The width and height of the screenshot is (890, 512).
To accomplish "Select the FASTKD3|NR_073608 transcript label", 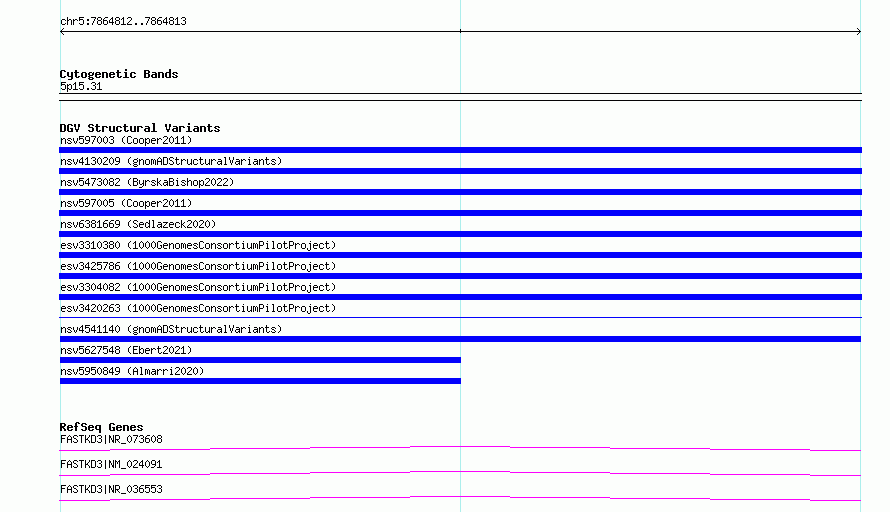I will [x=111, y=439].
